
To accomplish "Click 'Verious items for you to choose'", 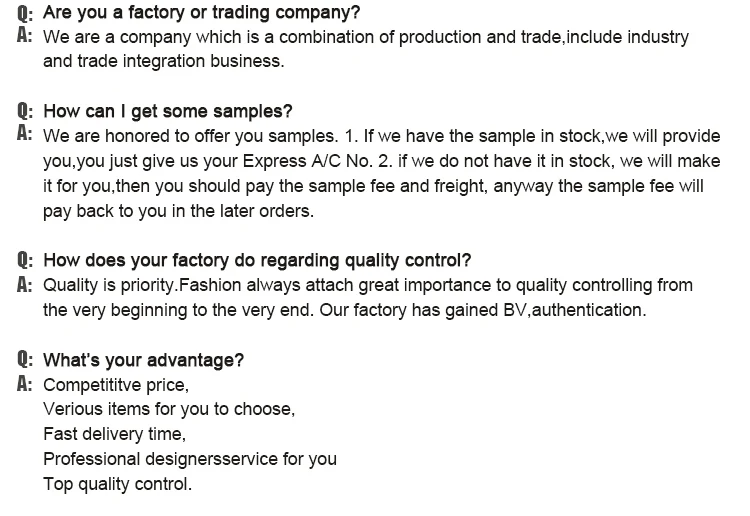I will click(169, 409).
